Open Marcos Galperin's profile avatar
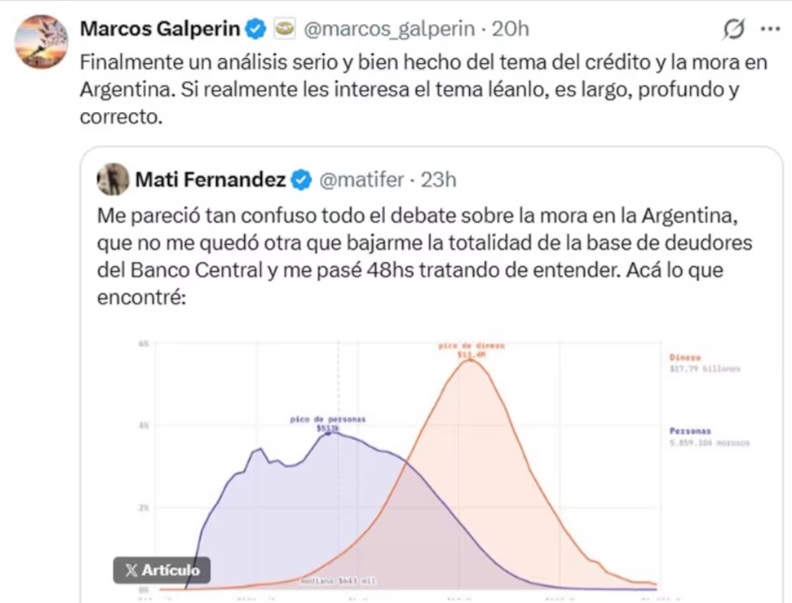792x603 pixels. click(x=41, y=42)
